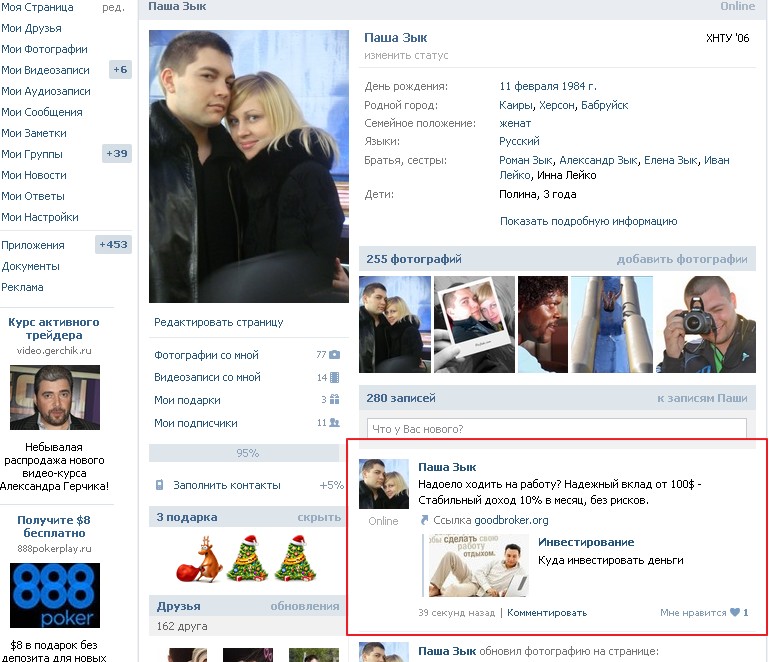This screenshot has width=772, height=662.
Task: Click the женат marital status link
Action: tap(515, 123)
